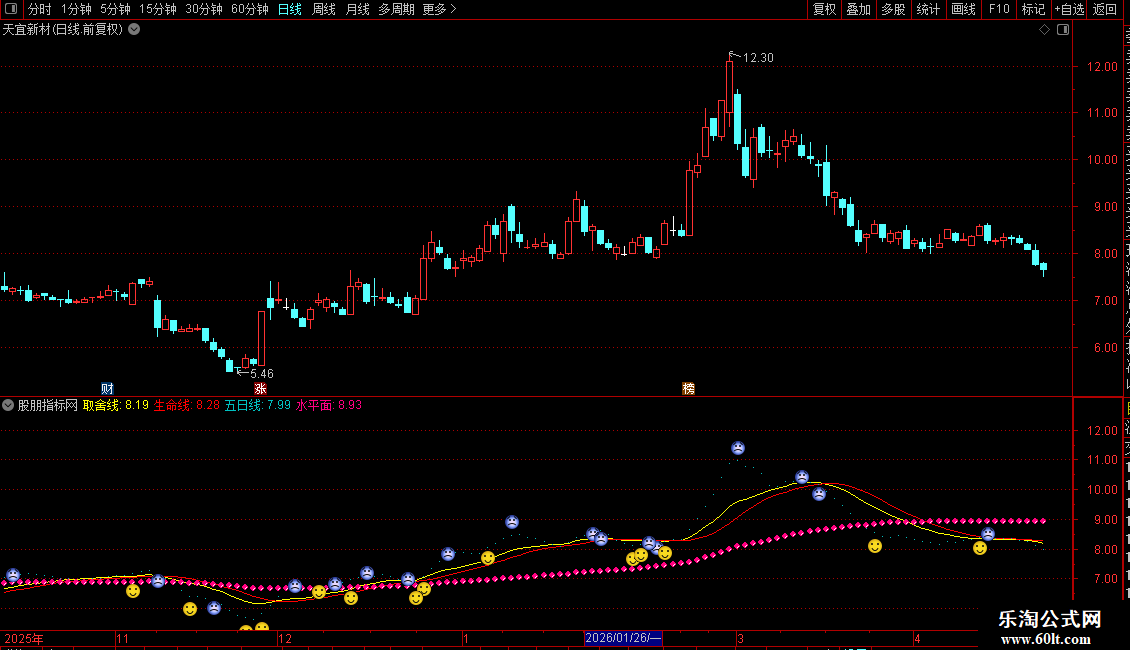Toggle the side panel icon in chart header
Screen dimensions: 1130x650
coord(1063,30)
